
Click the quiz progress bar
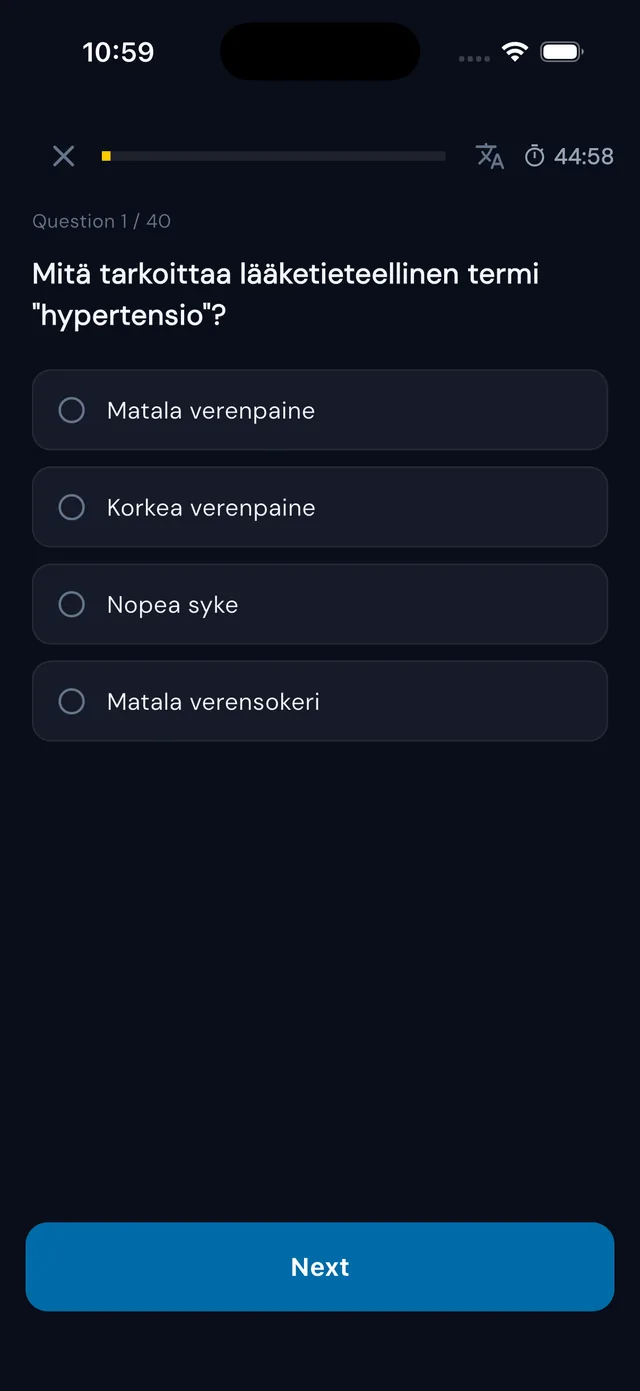pos(273,156)
